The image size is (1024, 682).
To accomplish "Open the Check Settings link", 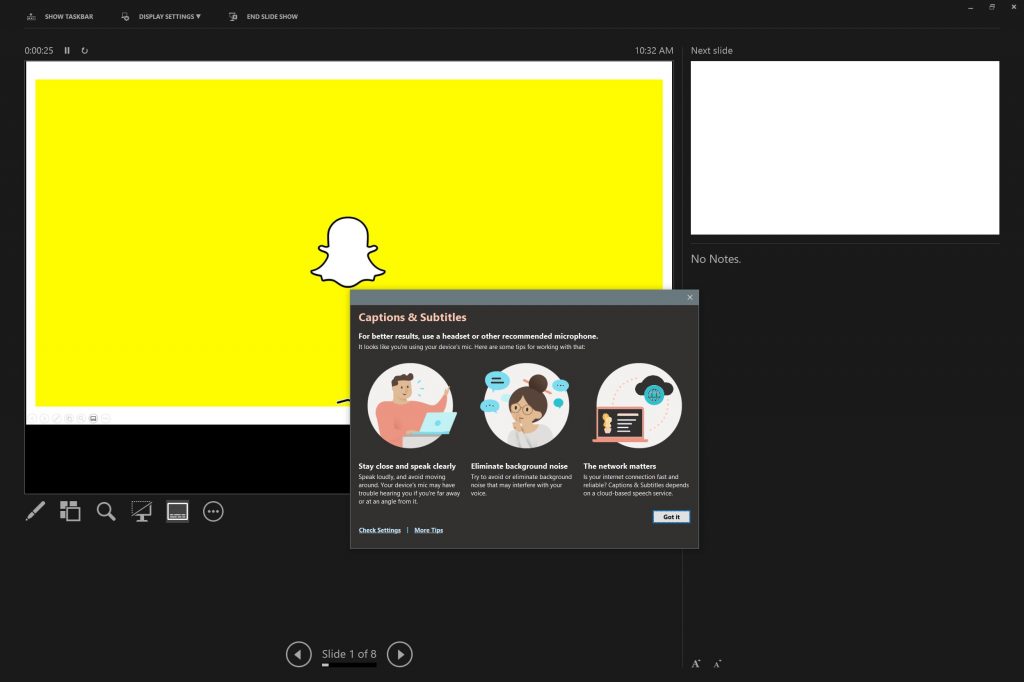I will click(x=379, y=530).
